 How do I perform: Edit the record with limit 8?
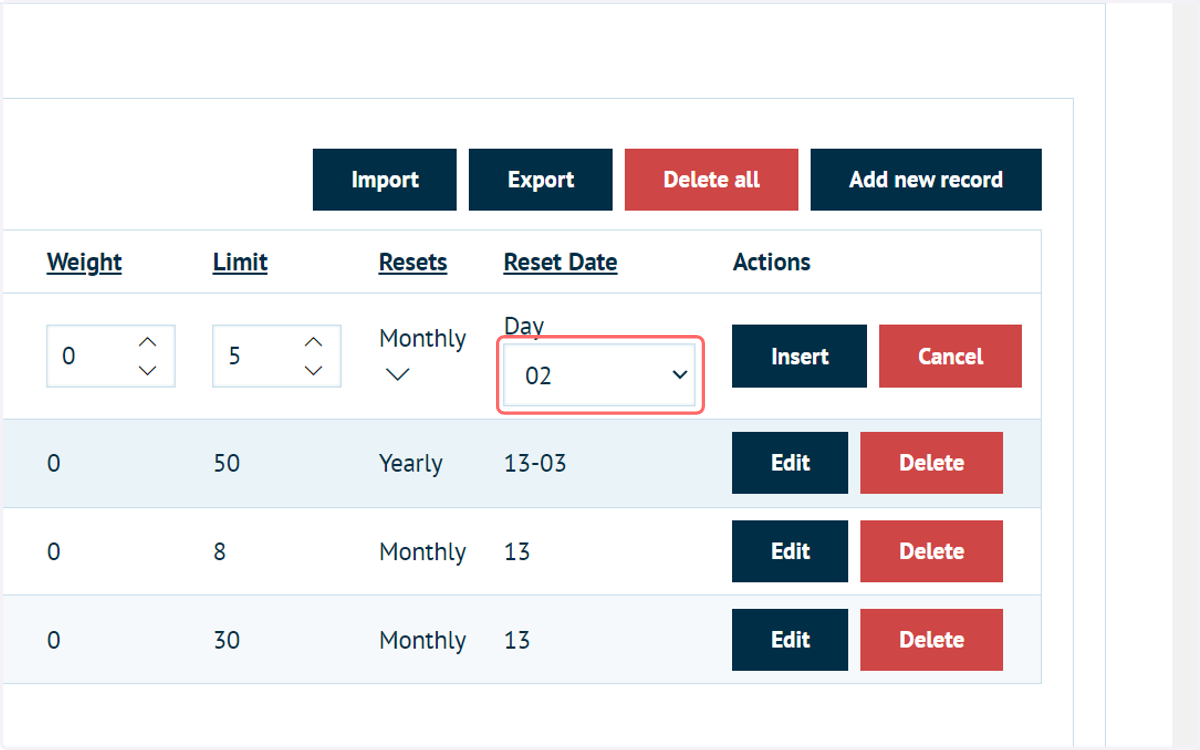(x=790, y=551)
